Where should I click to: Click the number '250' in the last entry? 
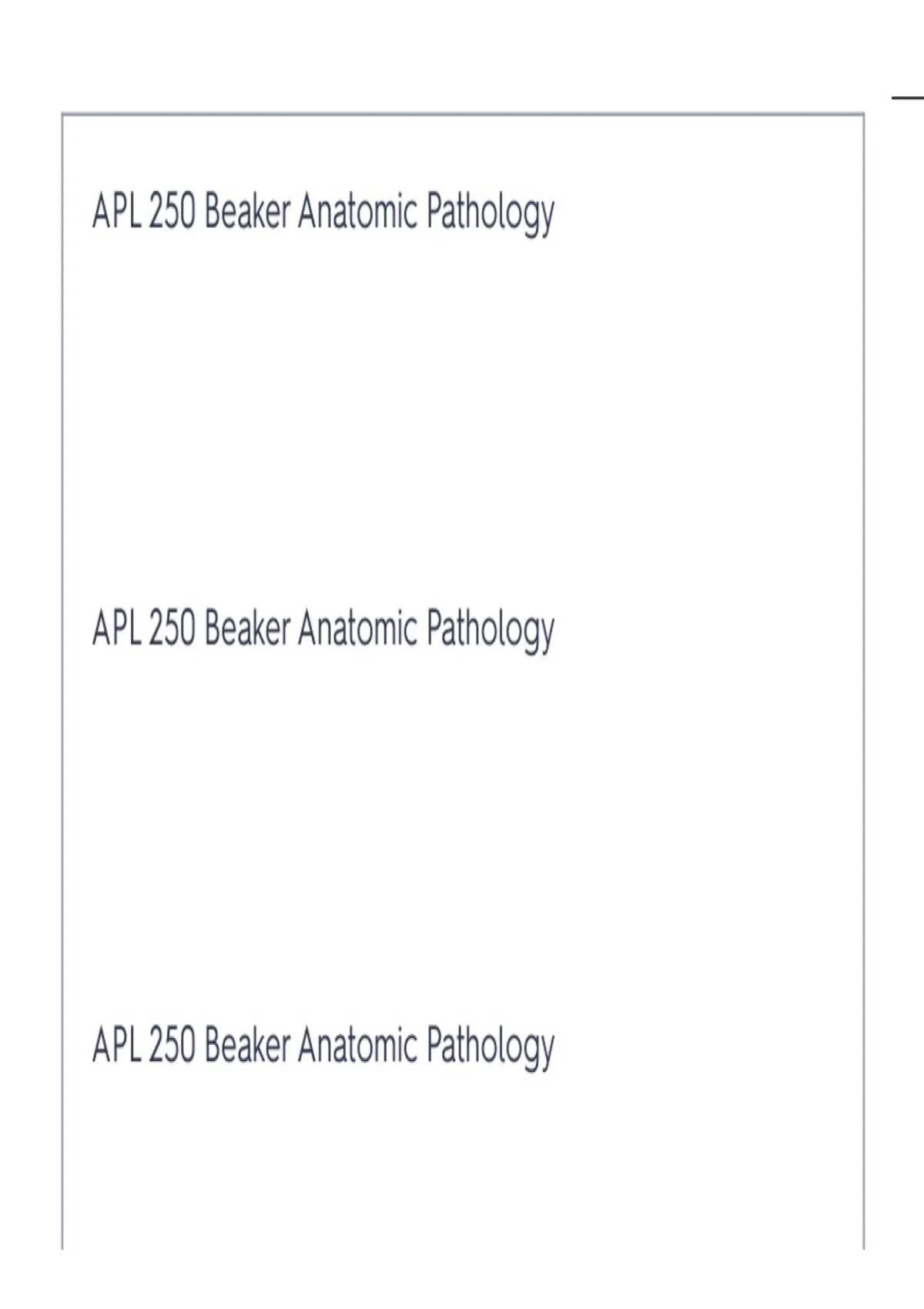[x=172, y=1045]
